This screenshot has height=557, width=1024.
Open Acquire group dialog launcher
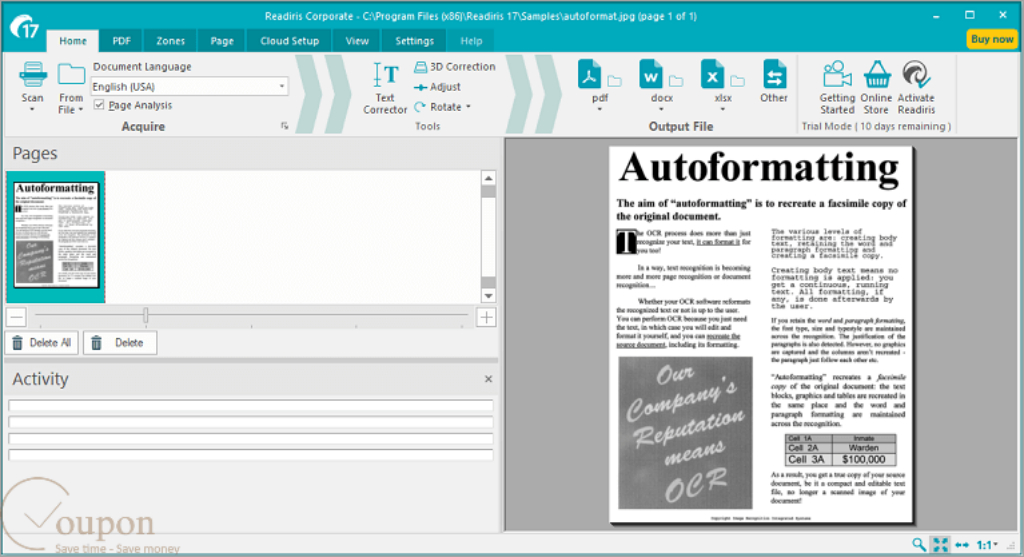point(284,126)
